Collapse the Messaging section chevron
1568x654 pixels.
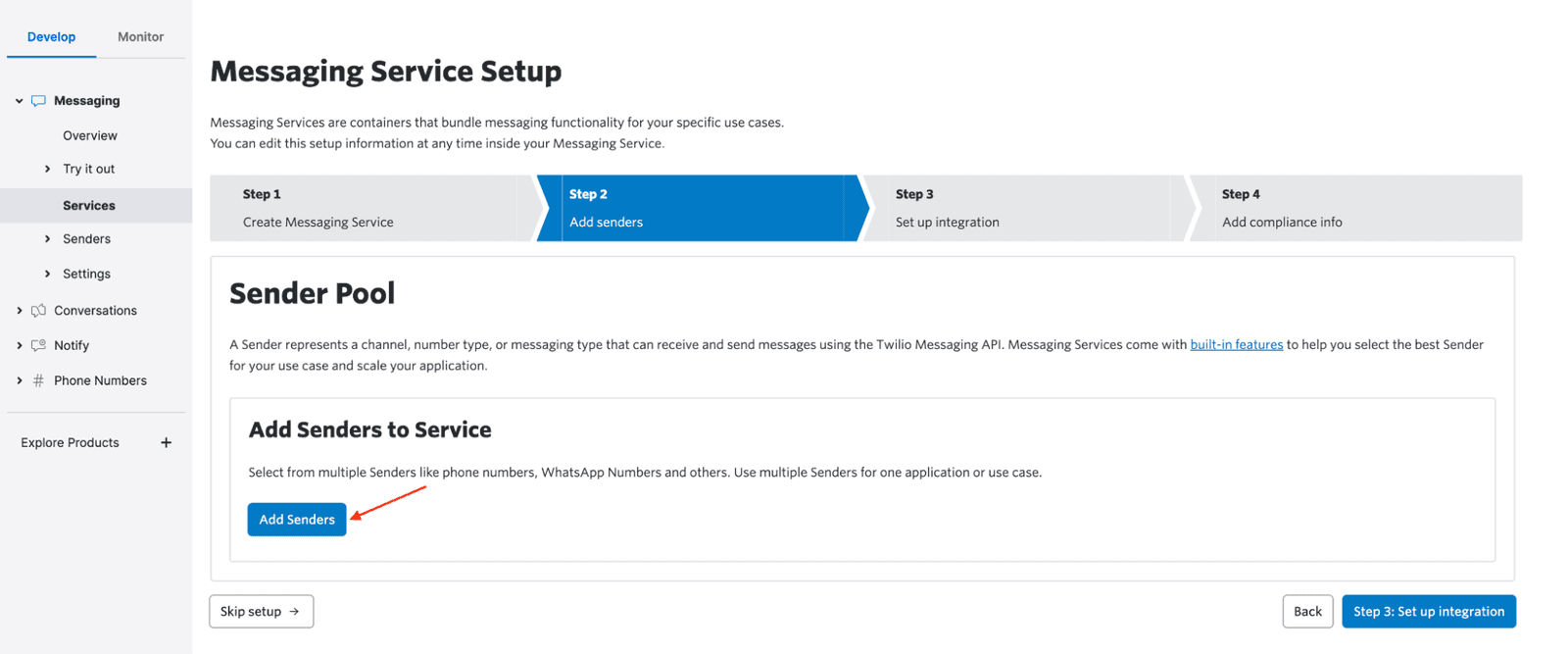click(x=19, y=101)
